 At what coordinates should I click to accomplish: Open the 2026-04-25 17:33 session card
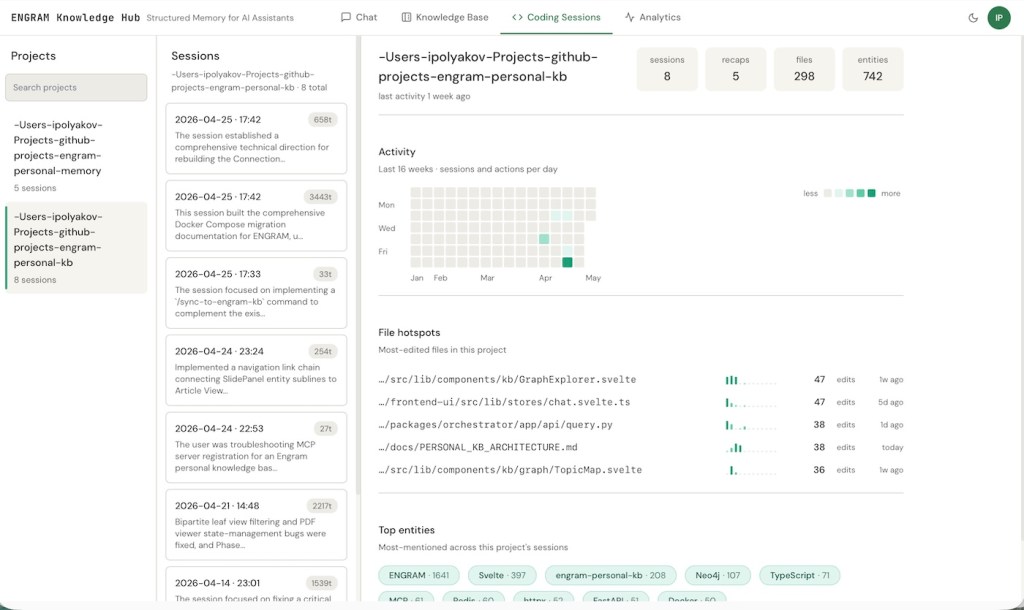[256, 293]
